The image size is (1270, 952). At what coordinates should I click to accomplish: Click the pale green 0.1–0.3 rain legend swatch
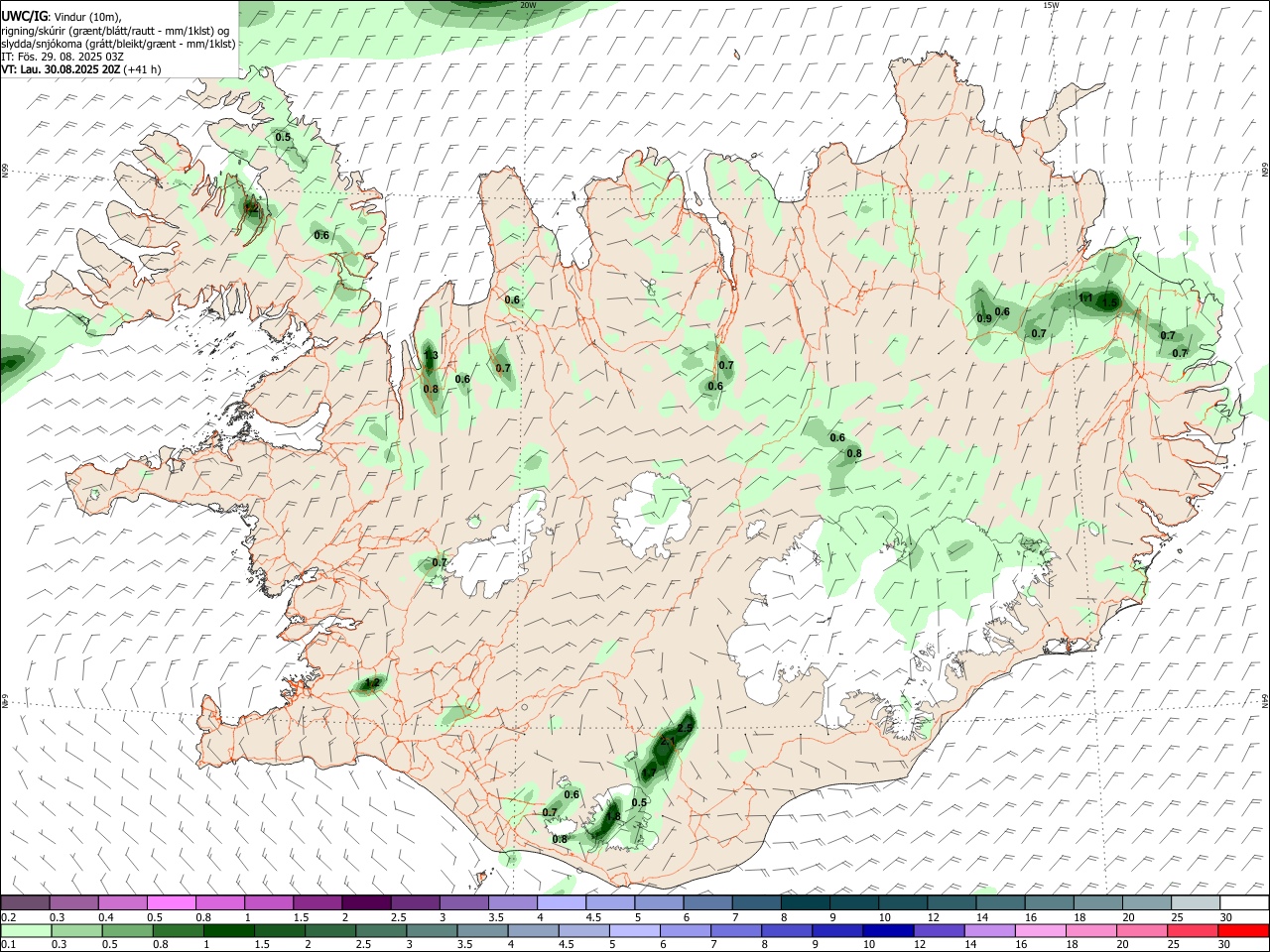[x=25, y=930]
